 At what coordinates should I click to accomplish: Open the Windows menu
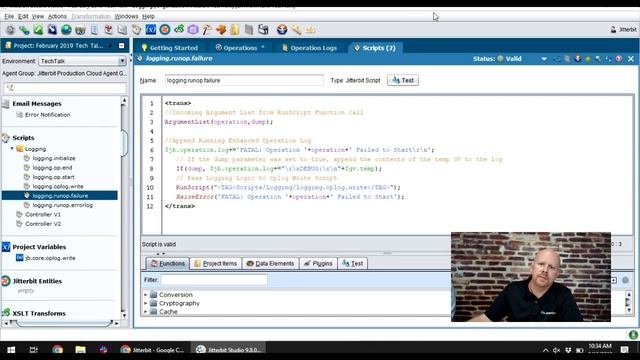click(126, 16)
